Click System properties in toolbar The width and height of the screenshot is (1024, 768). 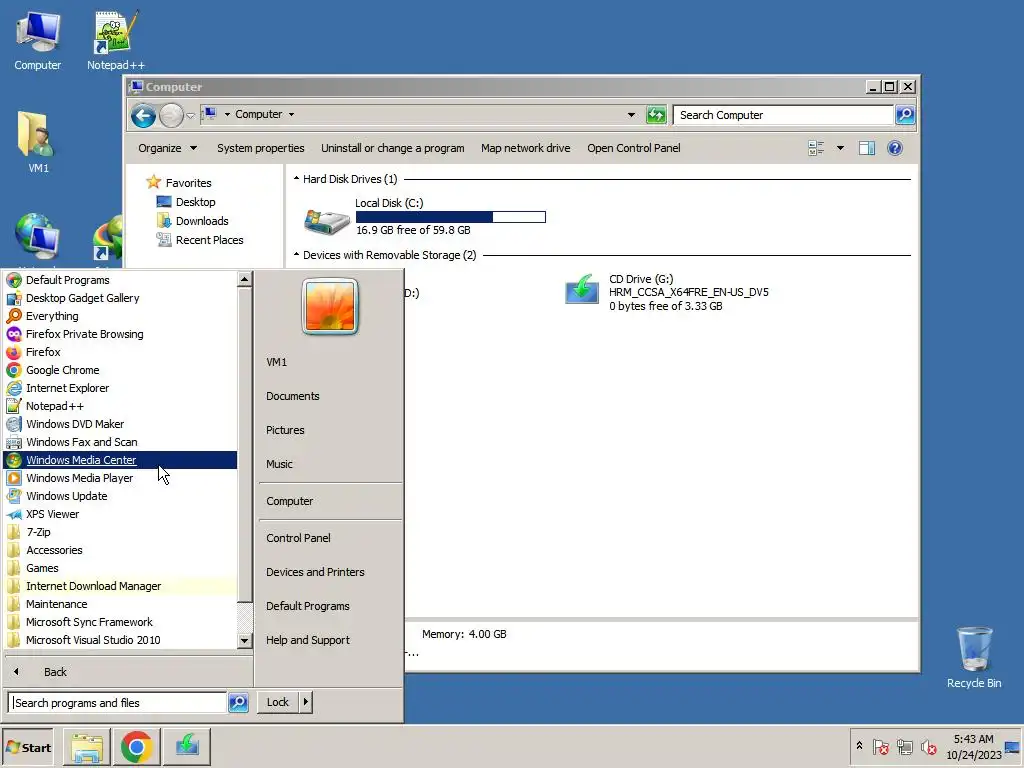tap(261, 148)
